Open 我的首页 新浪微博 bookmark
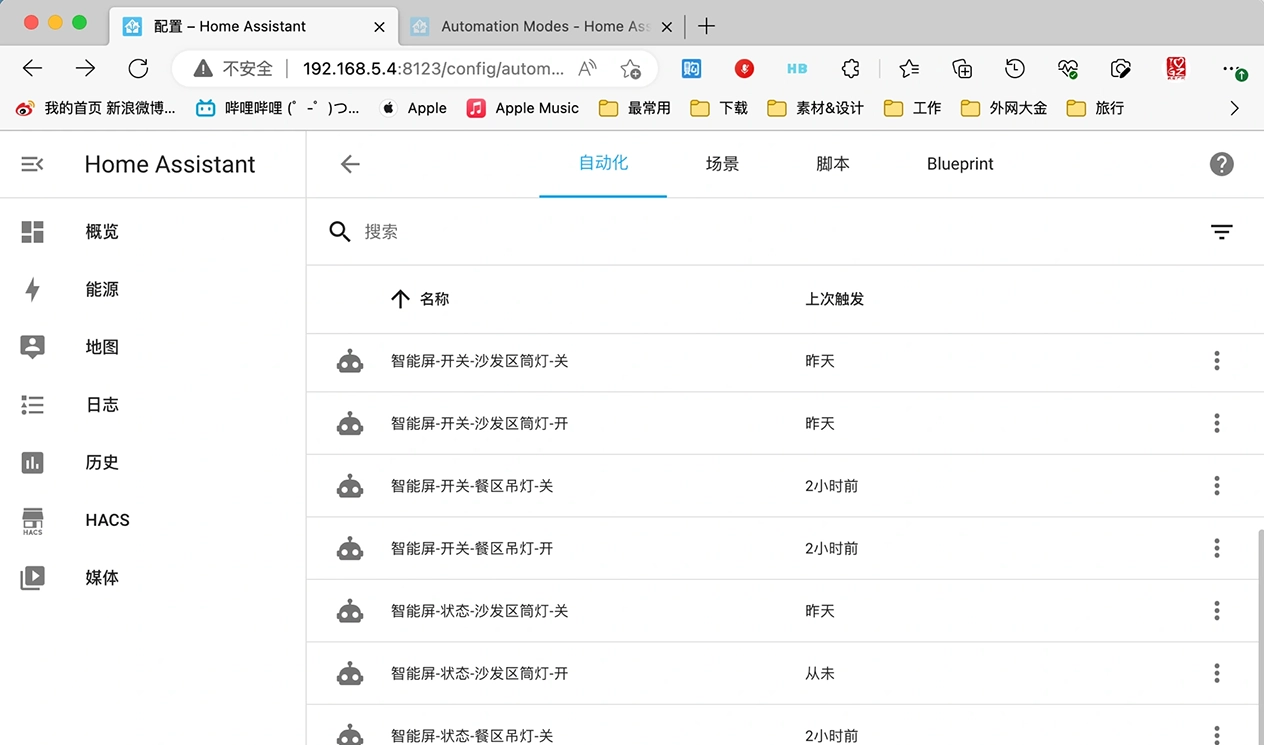Image resolution: width=1264 pixels, height=745 pixels. 96,108
